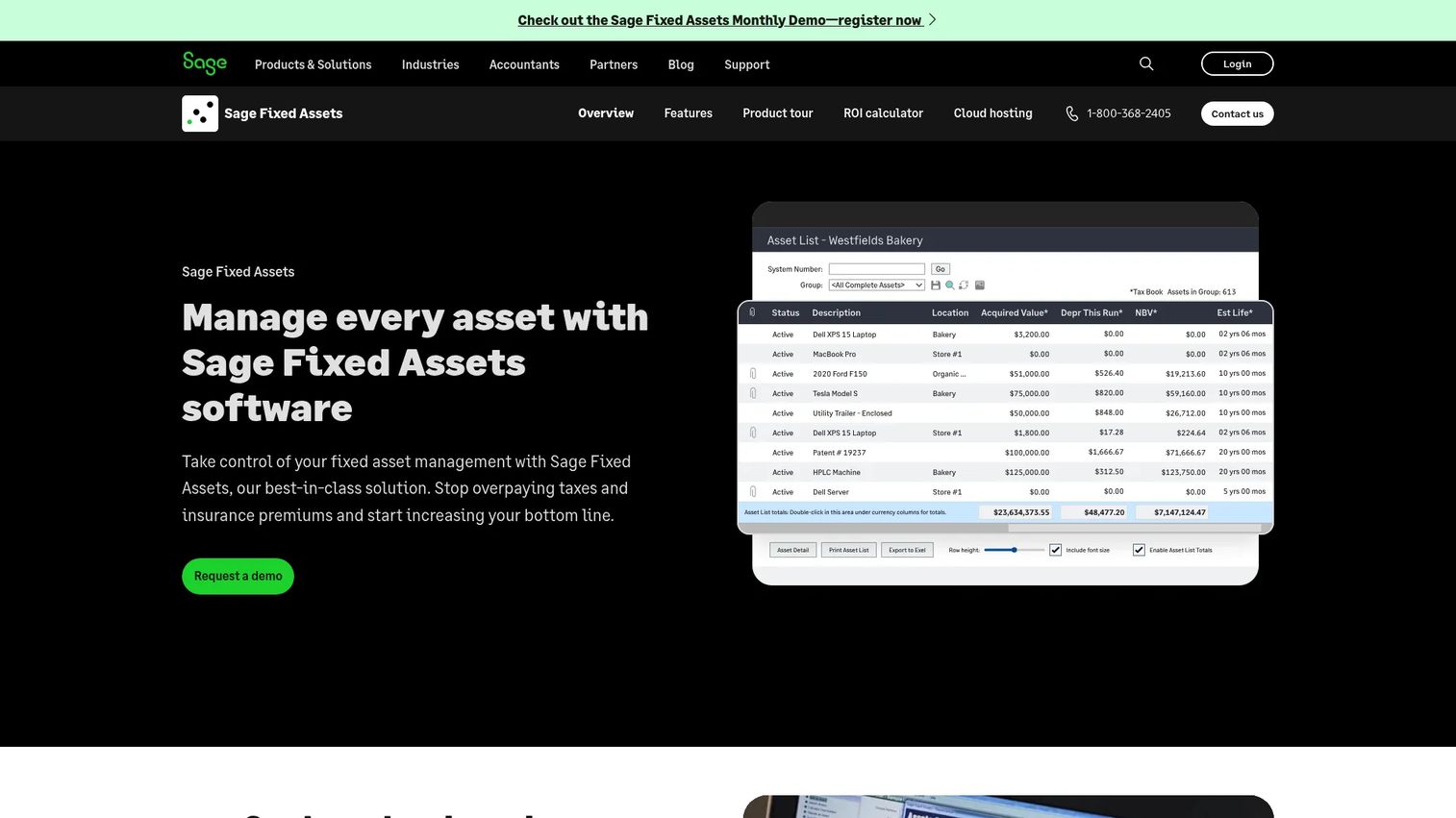Click the paperclip on the Dell Server row

753,491
